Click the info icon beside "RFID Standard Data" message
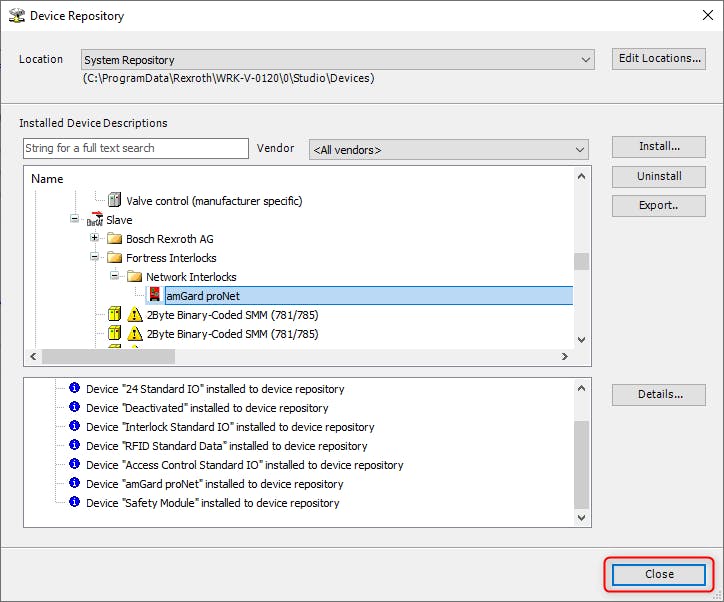 coord(74,445)
